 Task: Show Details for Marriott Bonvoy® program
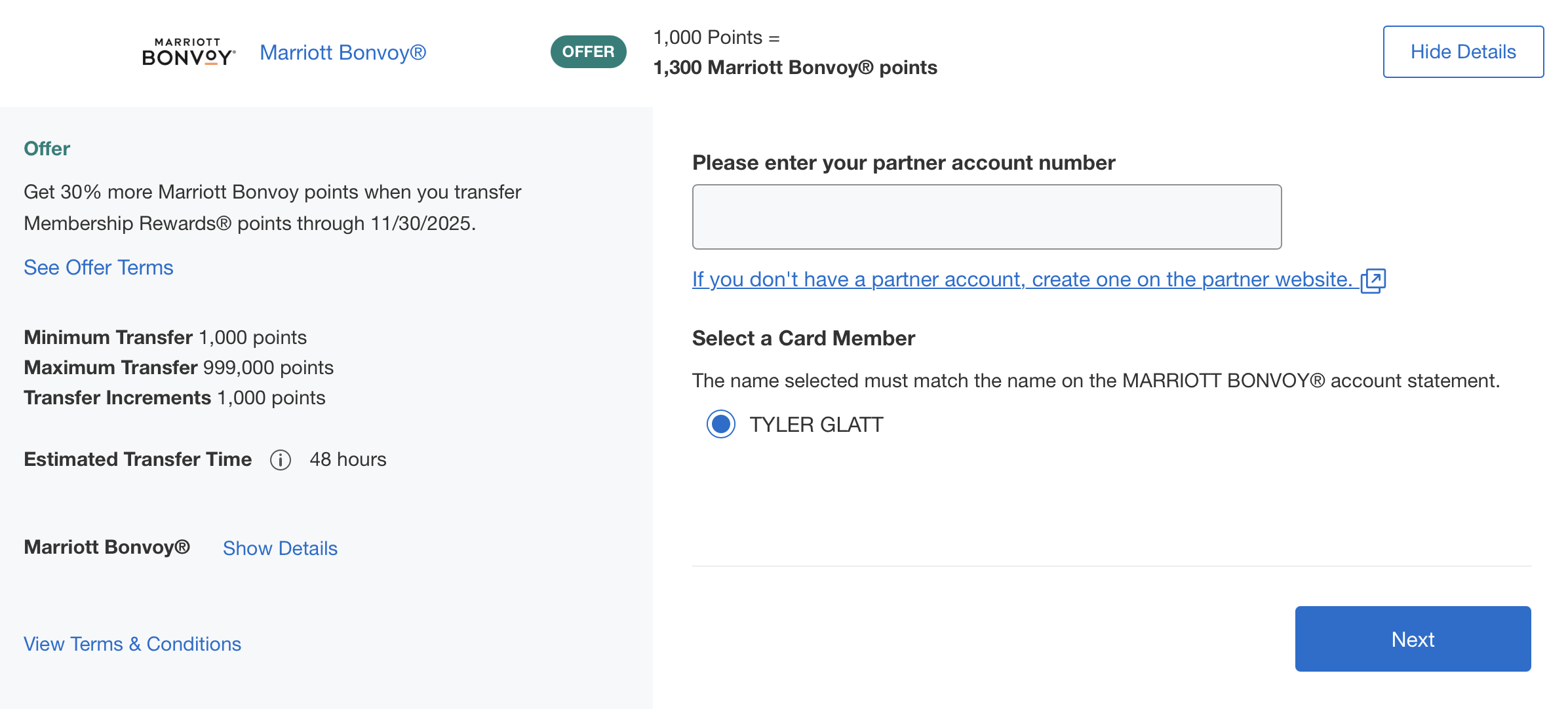tap(280, 548)
